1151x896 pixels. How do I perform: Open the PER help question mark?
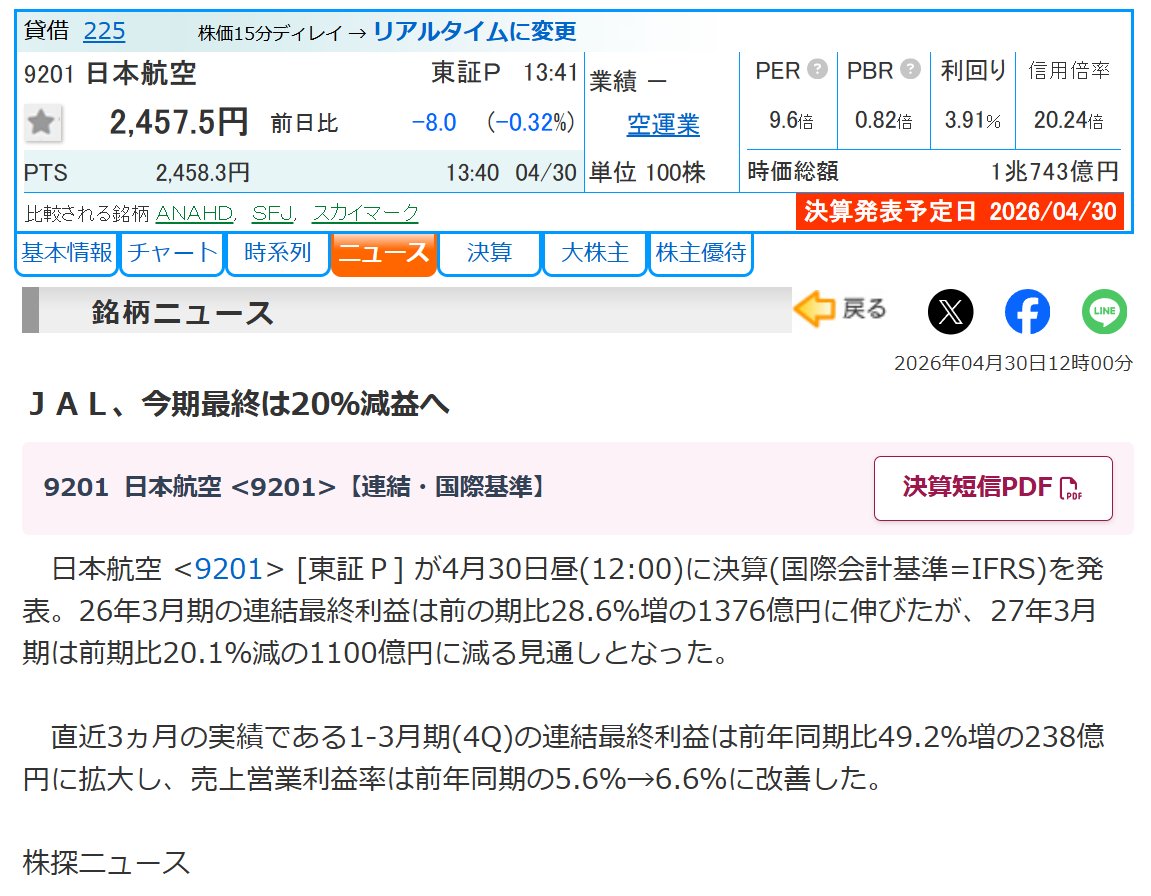(817, 69)
